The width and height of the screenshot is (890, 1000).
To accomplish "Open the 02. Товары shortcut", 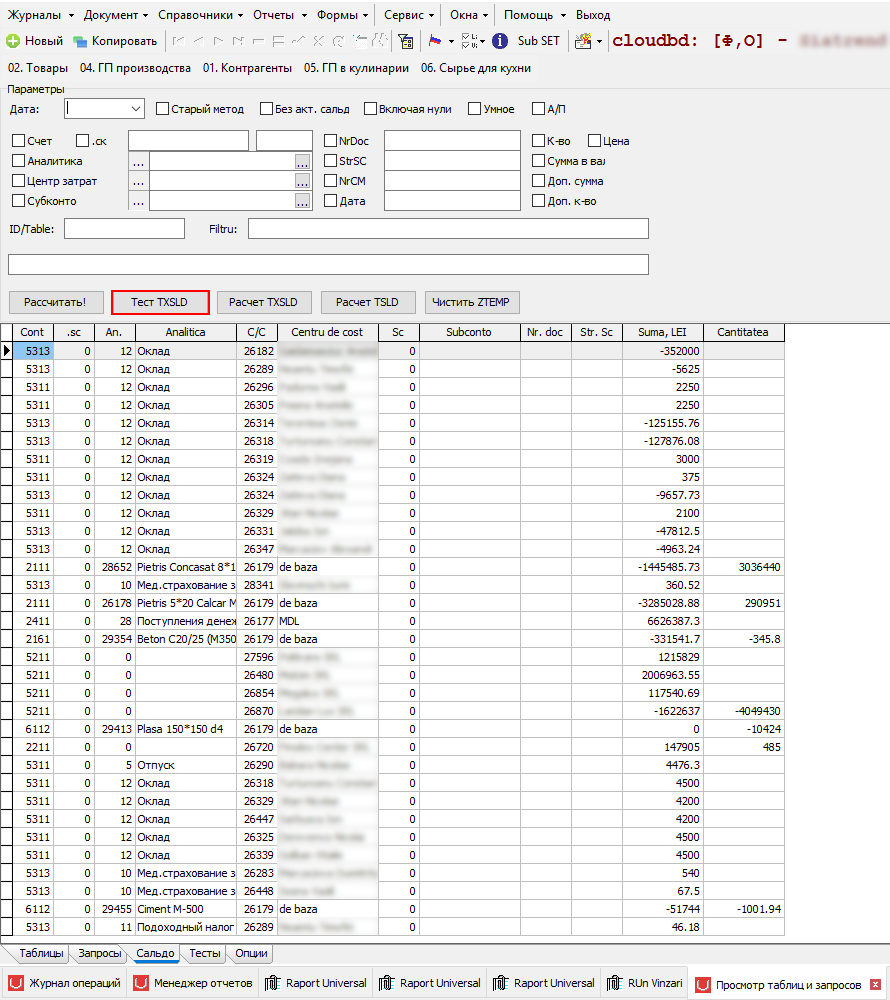I will pos(38,68).
